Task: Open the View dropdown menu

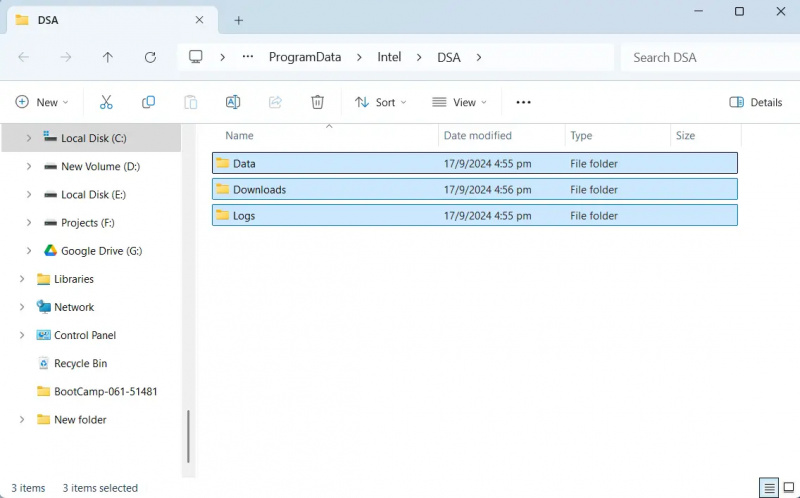Action: pos(459,102)
